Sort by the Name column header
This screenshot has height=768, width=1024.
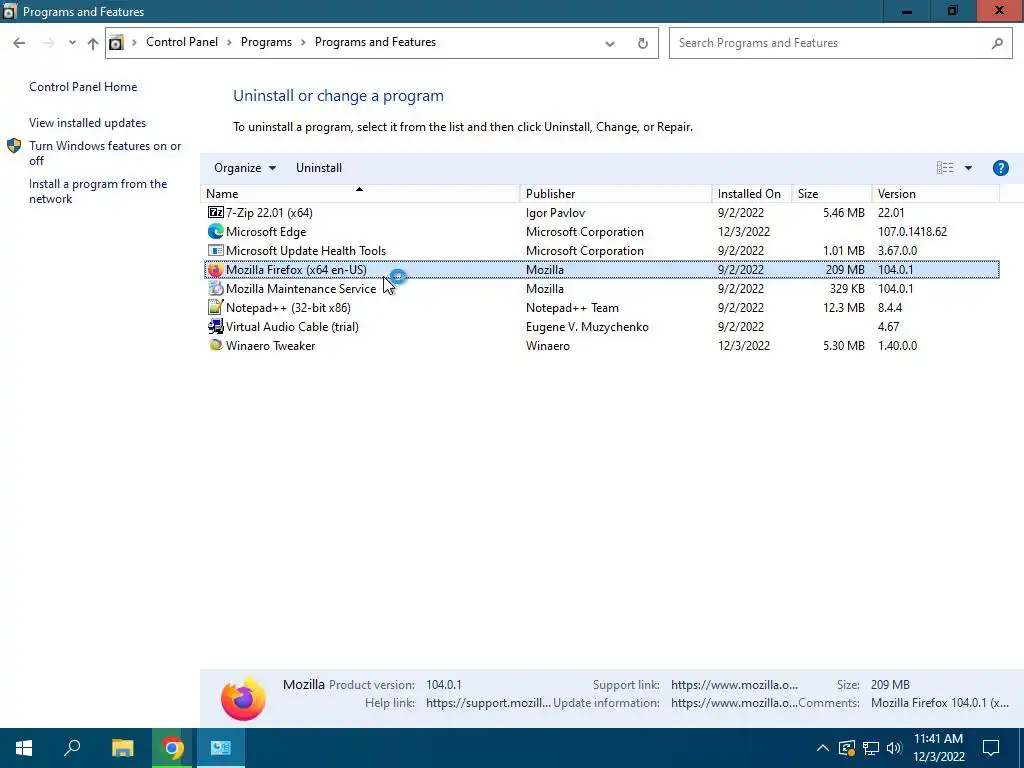(x=360, y=193)
